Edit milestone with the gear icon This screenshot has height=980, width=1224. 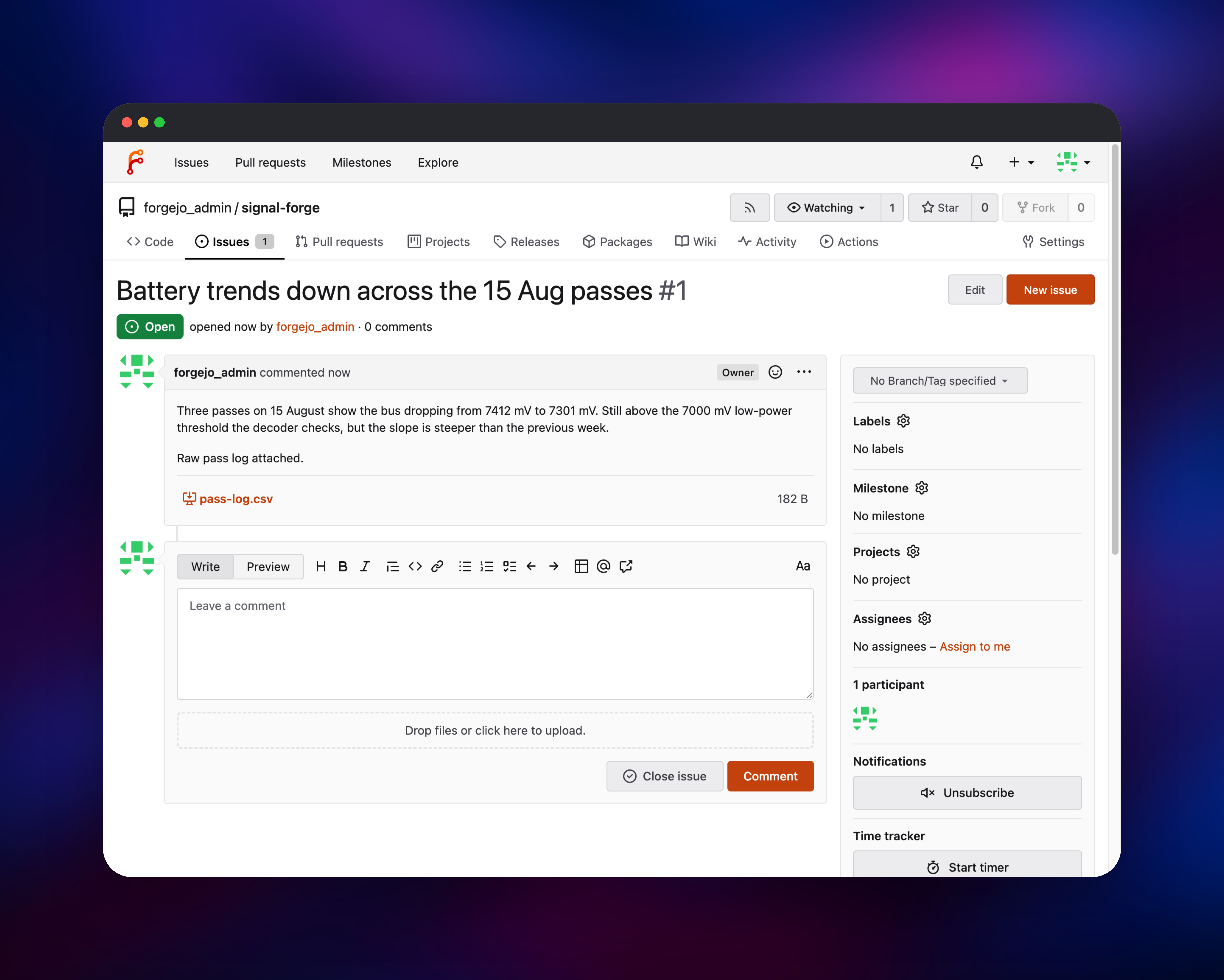(x=921, y=488)
